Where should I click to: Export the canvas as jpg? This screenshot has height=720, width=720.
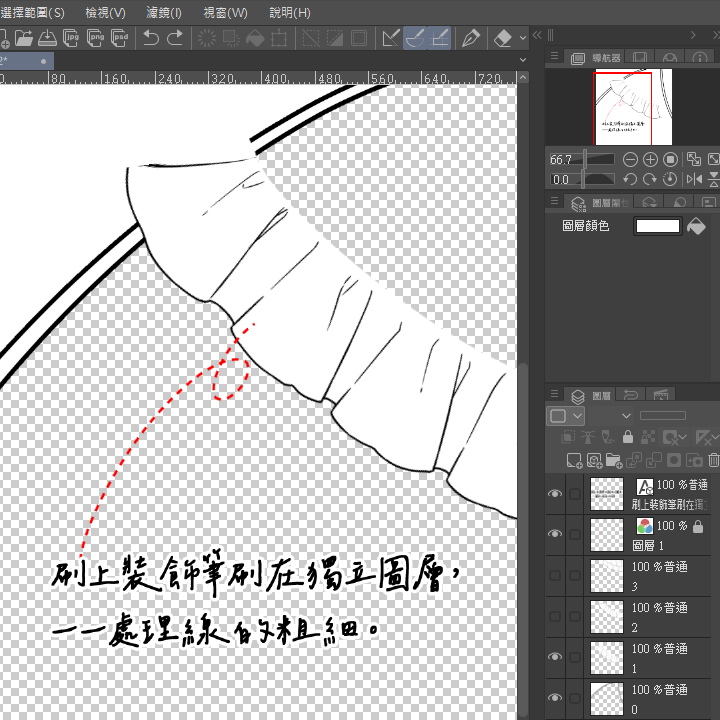tap(71, 38)
